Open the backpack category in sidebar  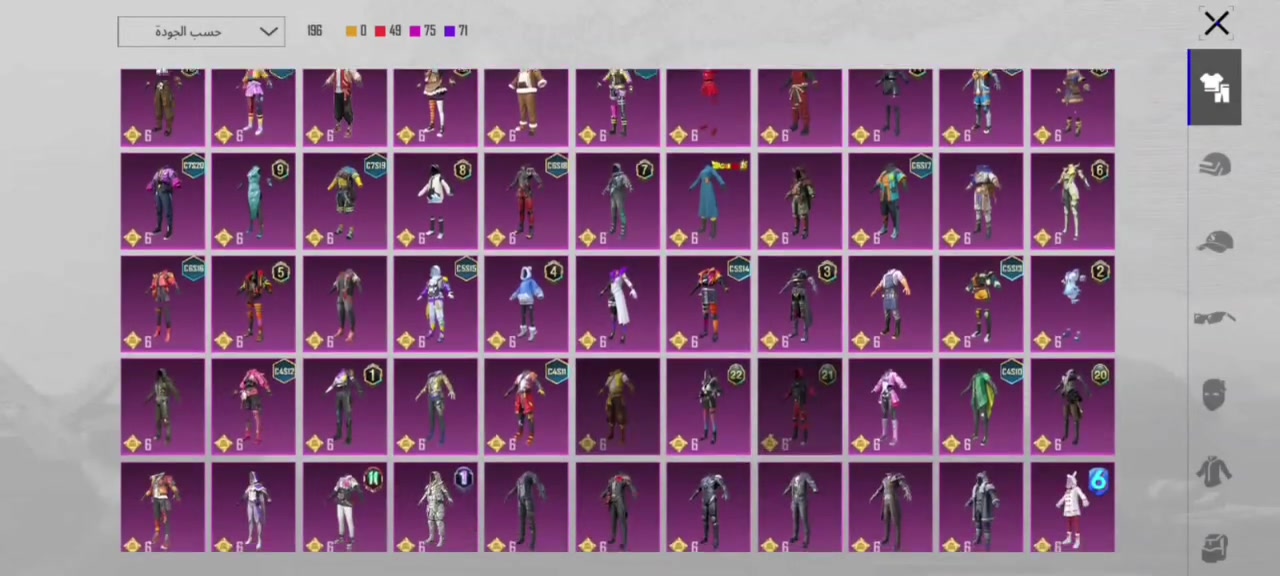coord(1214,548)
